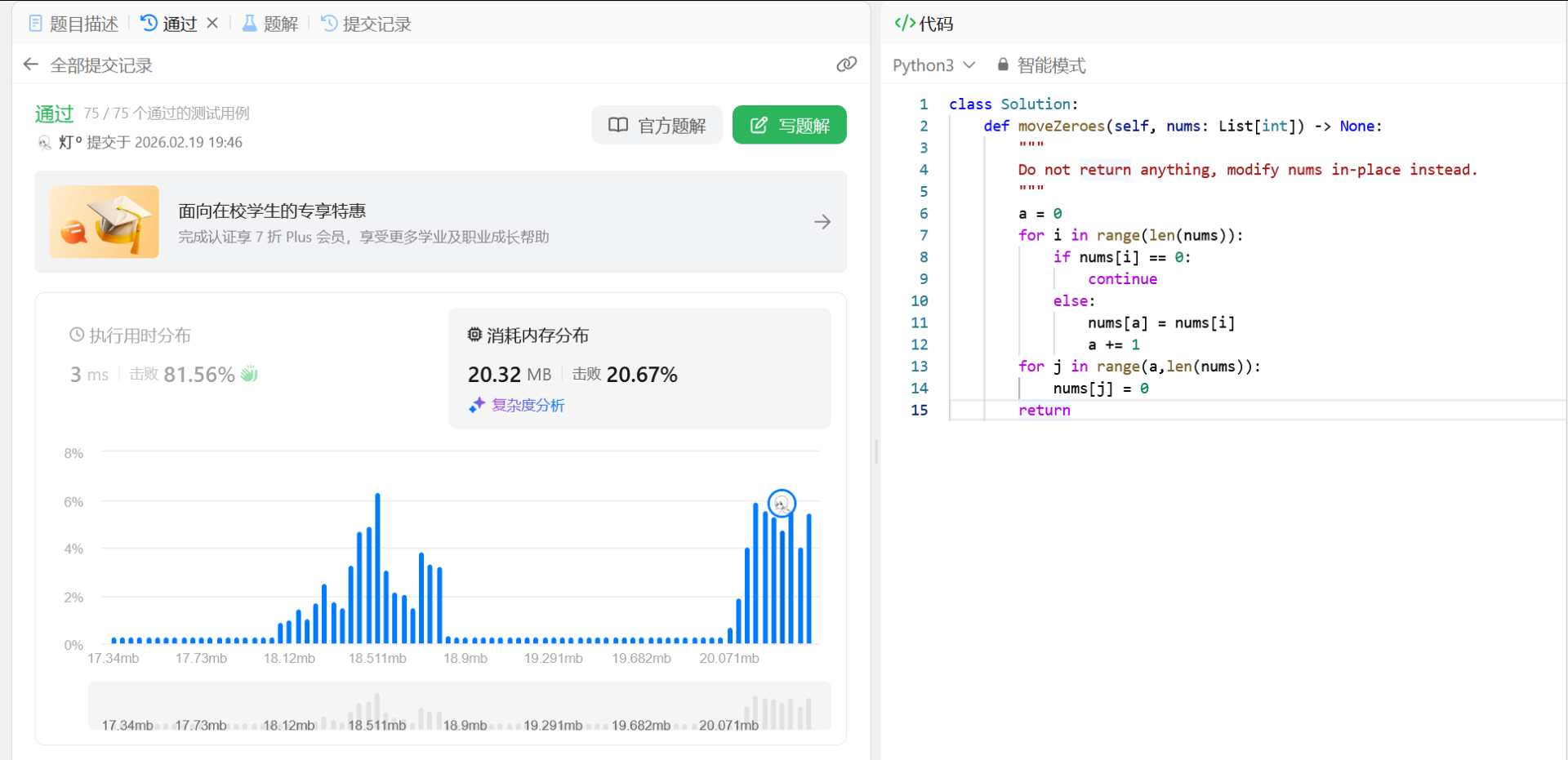The image size is (1568, 760).
Task: Click the lock icon beside 智能模式
Action: 1003,64
